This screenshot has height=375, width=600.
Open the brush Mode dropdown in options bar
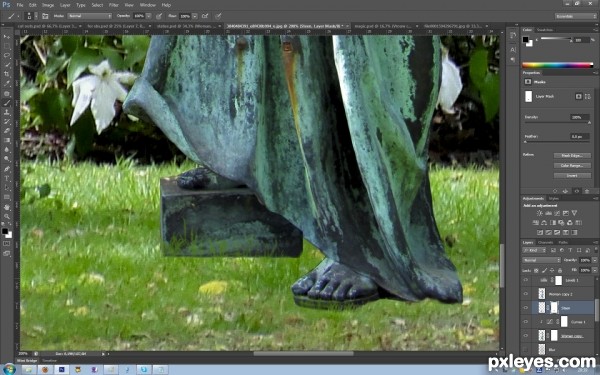coord(90,16)
